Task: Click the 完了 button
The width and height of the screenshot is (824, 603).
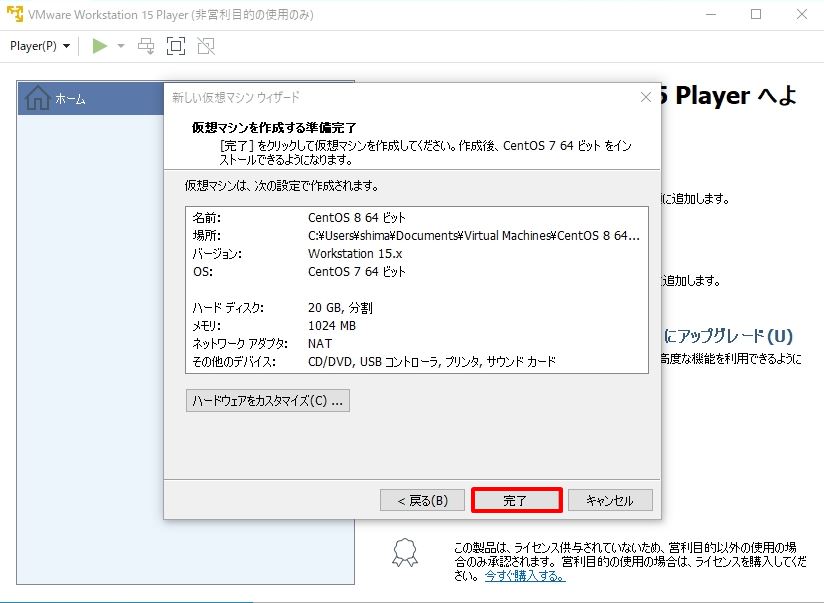Action: click(x=517, y=500)
